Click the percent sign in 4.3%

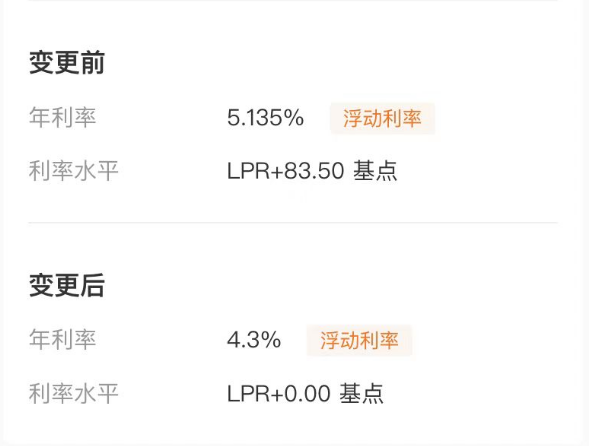(271, 340)
